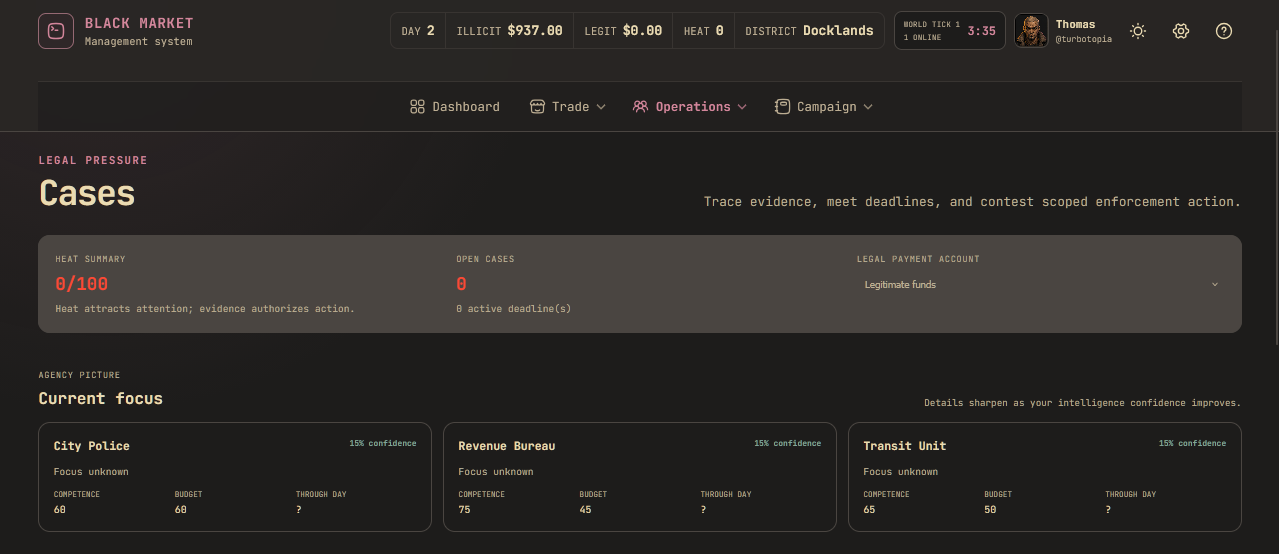1279x554 pixels.
Task: Click the BLACK MARKET title text
Action: coord(139,23)
